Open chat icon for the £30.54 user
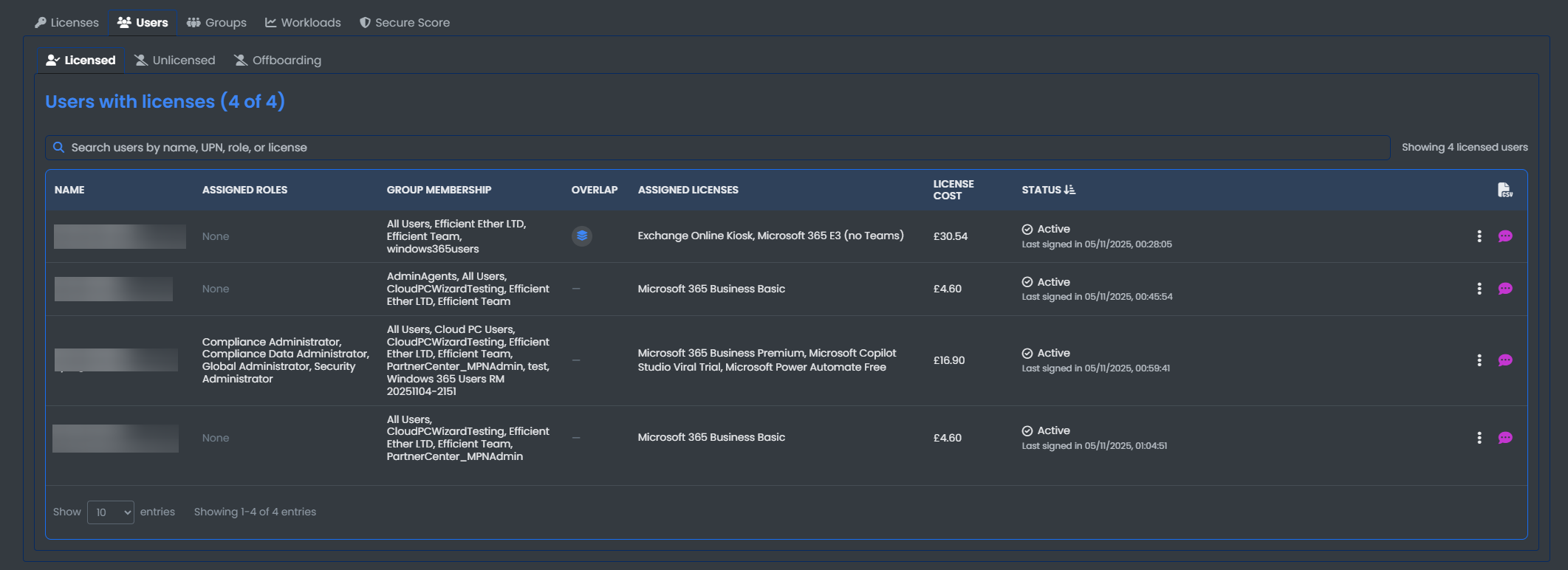Screen dimensions: 1568x570 click(1505, 236)
